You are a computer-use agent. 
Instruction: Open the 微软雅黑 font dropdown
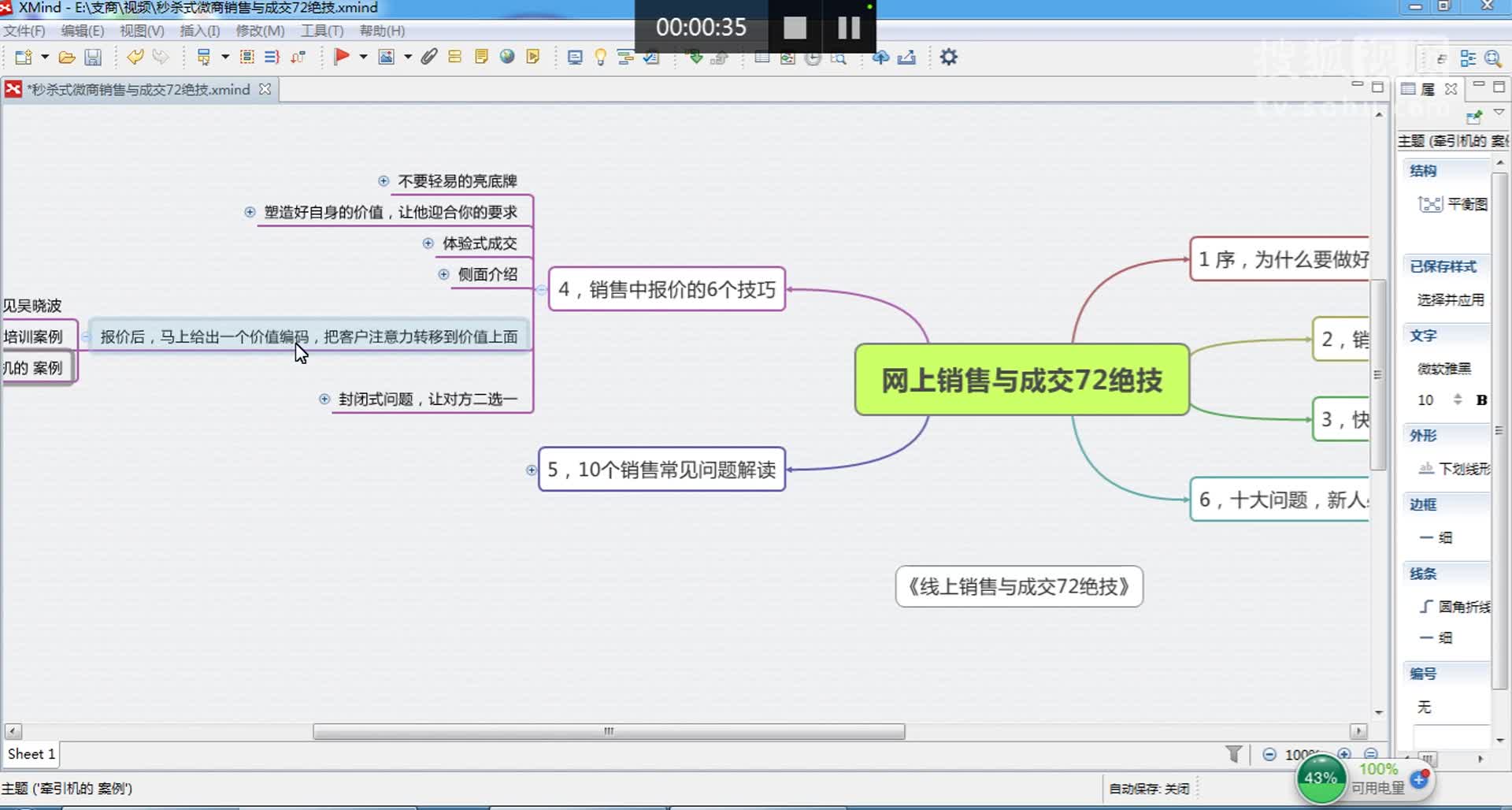pos(1446,368)
